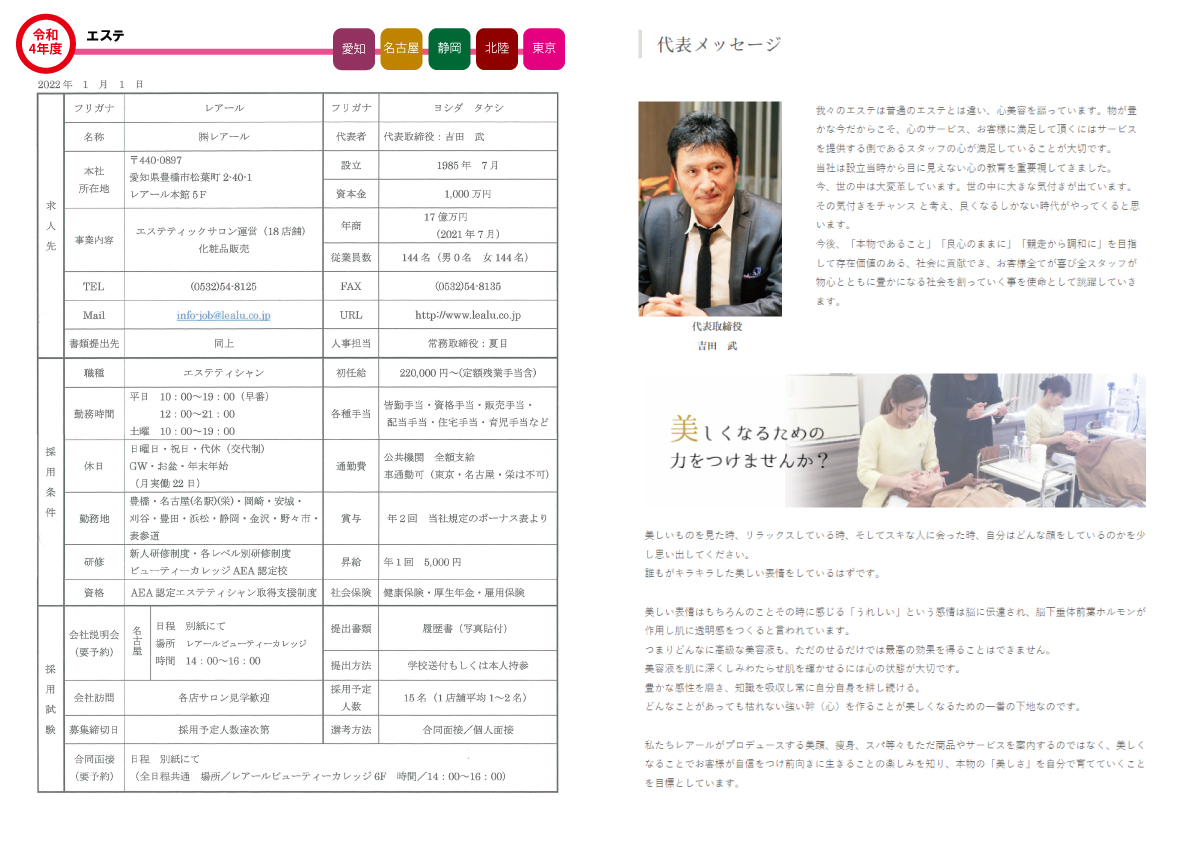
Task: Open the info-job@lealu.co.jp email link
Action: tap(223, 315)
